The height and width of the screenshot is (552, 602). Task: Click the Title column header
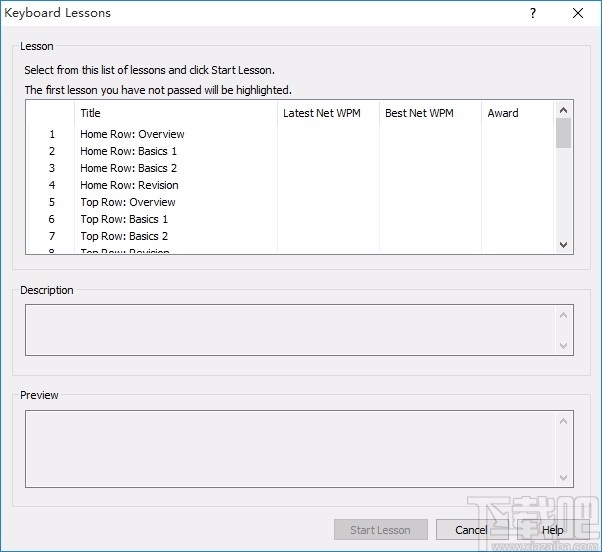click(x=176, y=113)
